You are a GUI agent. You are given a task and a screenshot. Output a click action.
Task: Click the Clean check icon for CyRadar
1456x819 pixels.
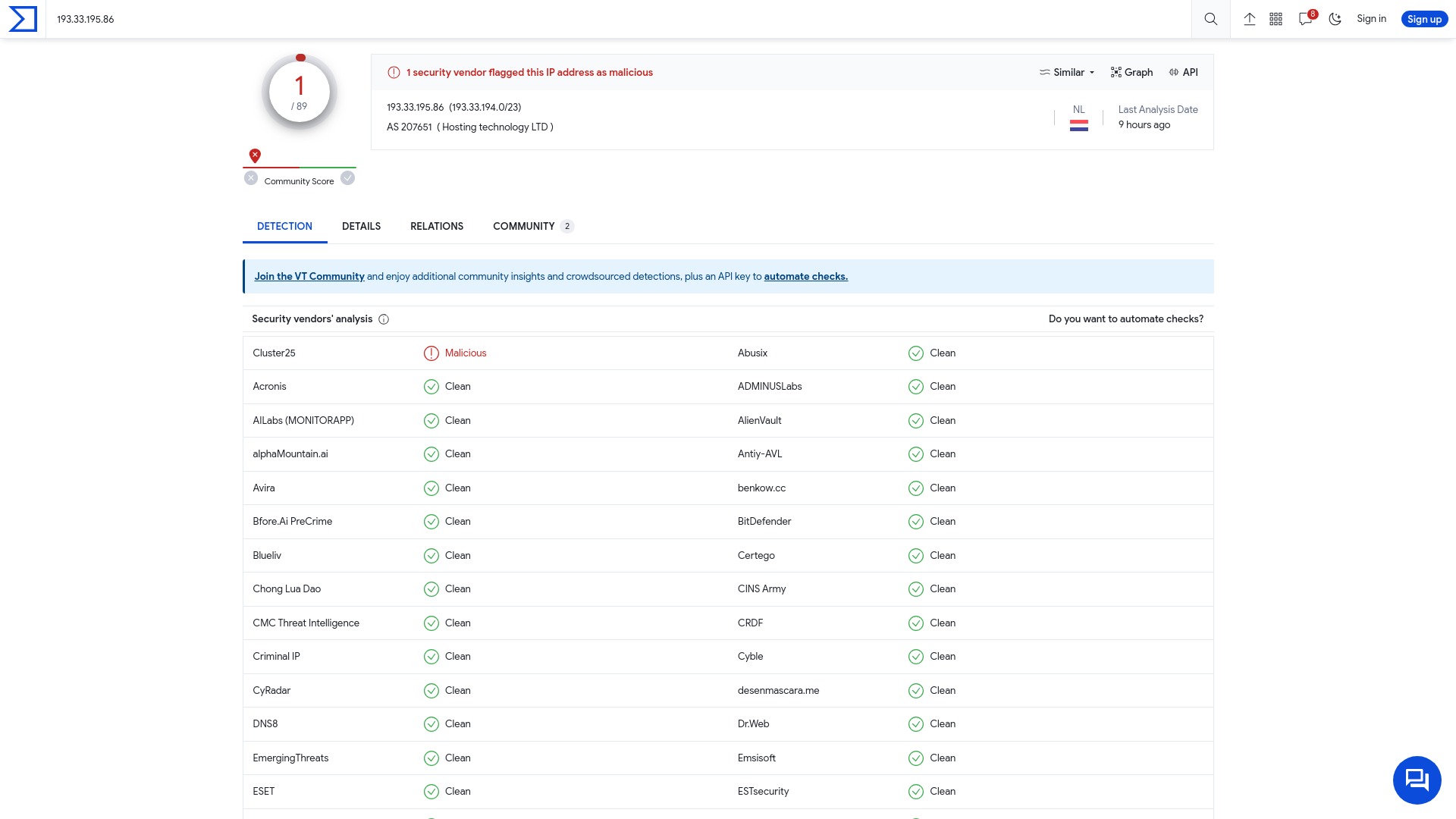pyautogui.click(x=431, y=691)
